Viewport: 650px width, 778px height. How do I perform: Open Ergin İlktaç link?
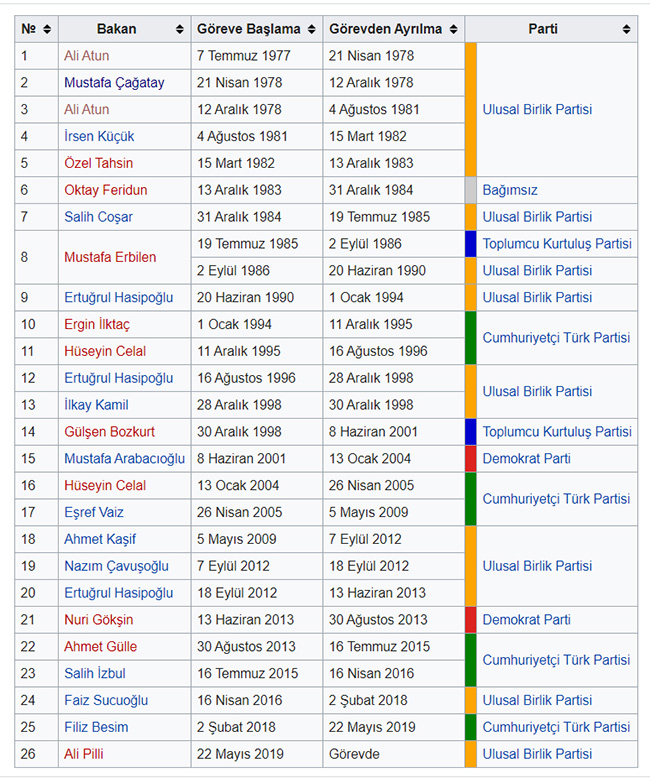click(97, 324)
